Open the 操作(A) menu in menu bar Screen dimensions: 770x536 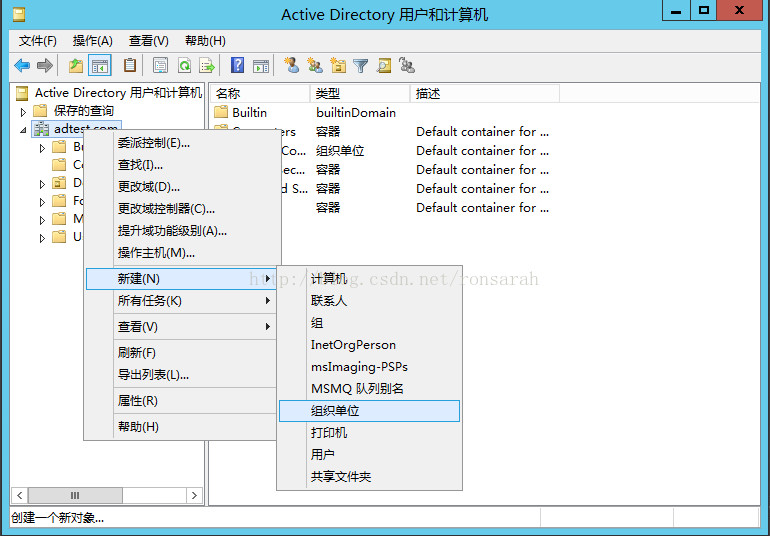click(92, 41)
